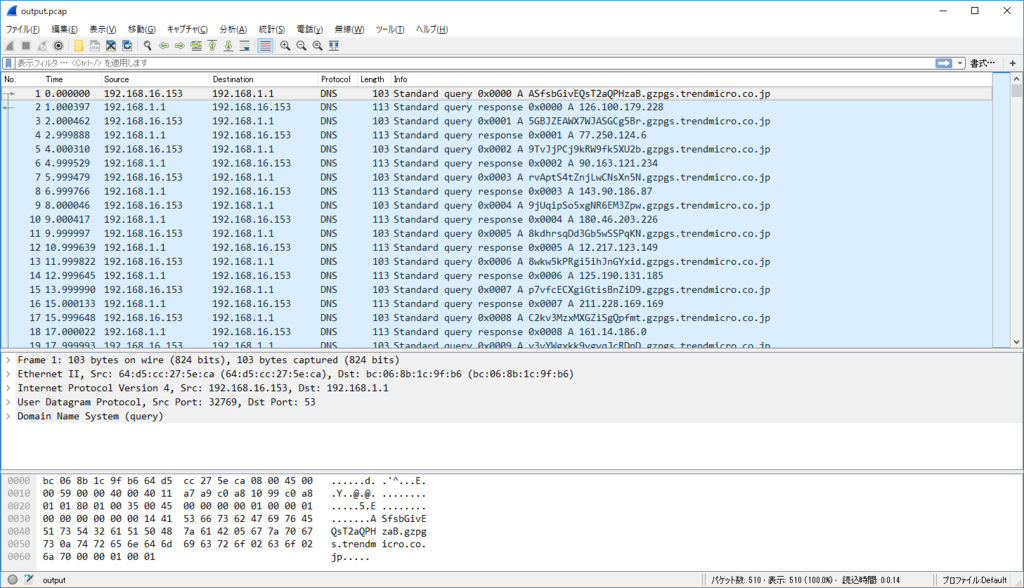Click the zoom in magnifier icon
1024x588 pixels.
click(285, 46)
